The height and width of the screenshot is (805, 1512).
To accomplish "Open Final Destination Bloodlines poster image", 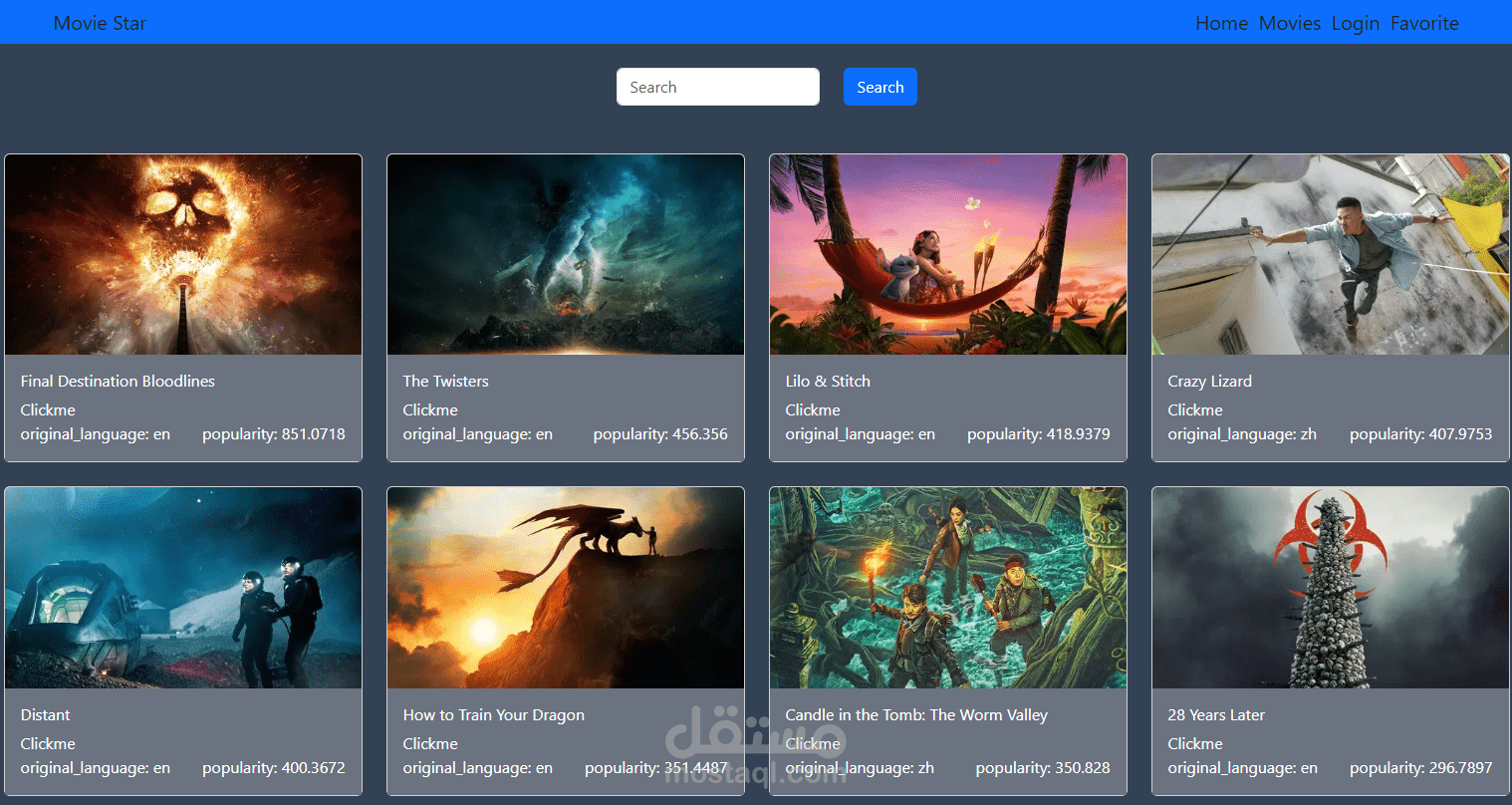I will [183, 255].
